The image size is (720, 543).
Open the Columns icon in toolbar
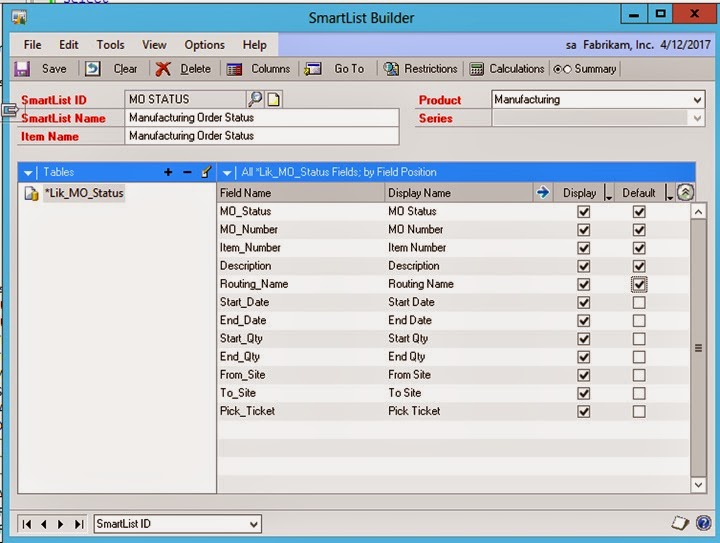(x=234, y=69)
